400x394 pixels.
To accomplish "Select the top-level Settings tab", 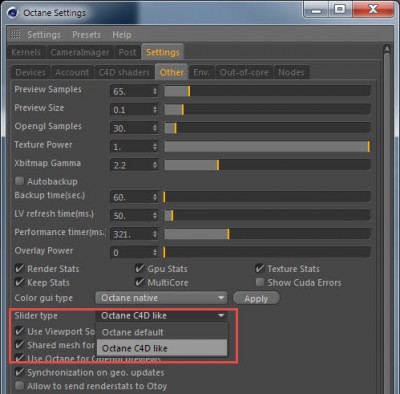I will pyautogui.click(x=162, y=52).
